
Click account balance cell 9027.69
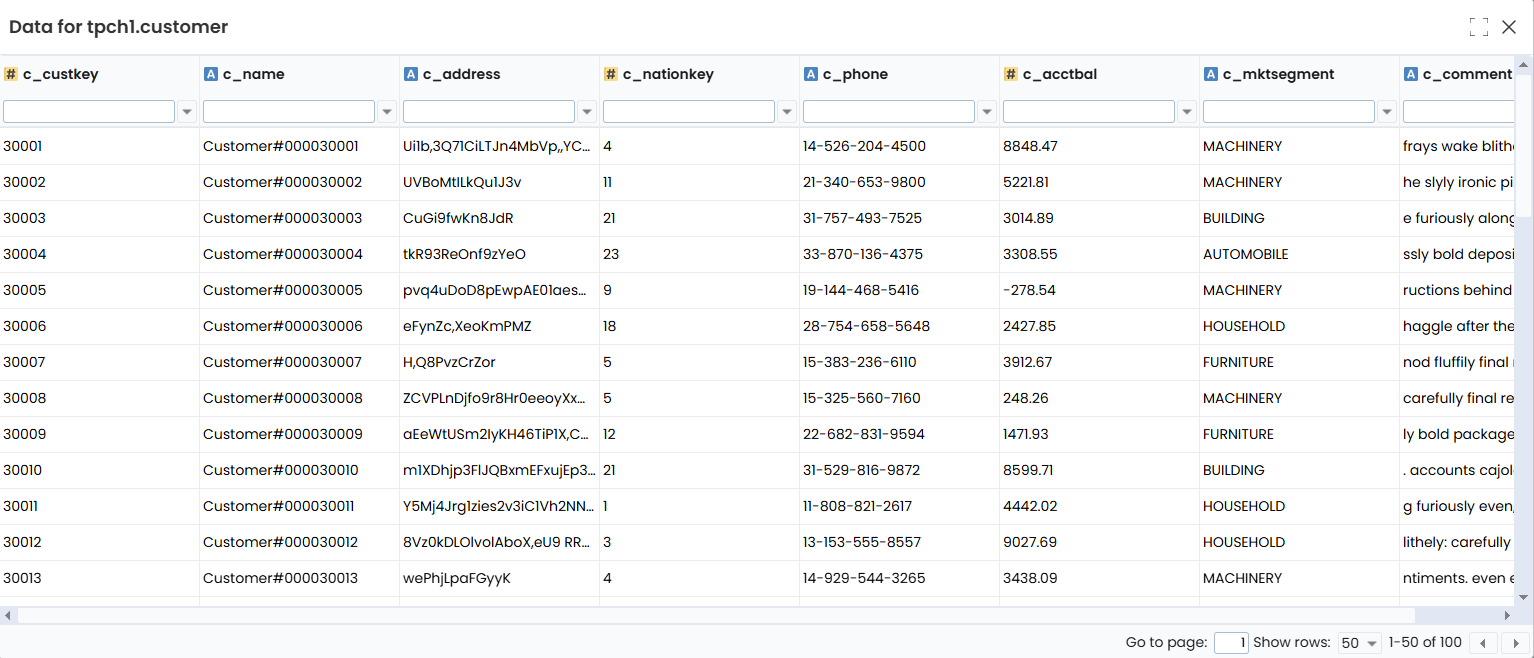pyautogui.click(x=1100, y=542)
